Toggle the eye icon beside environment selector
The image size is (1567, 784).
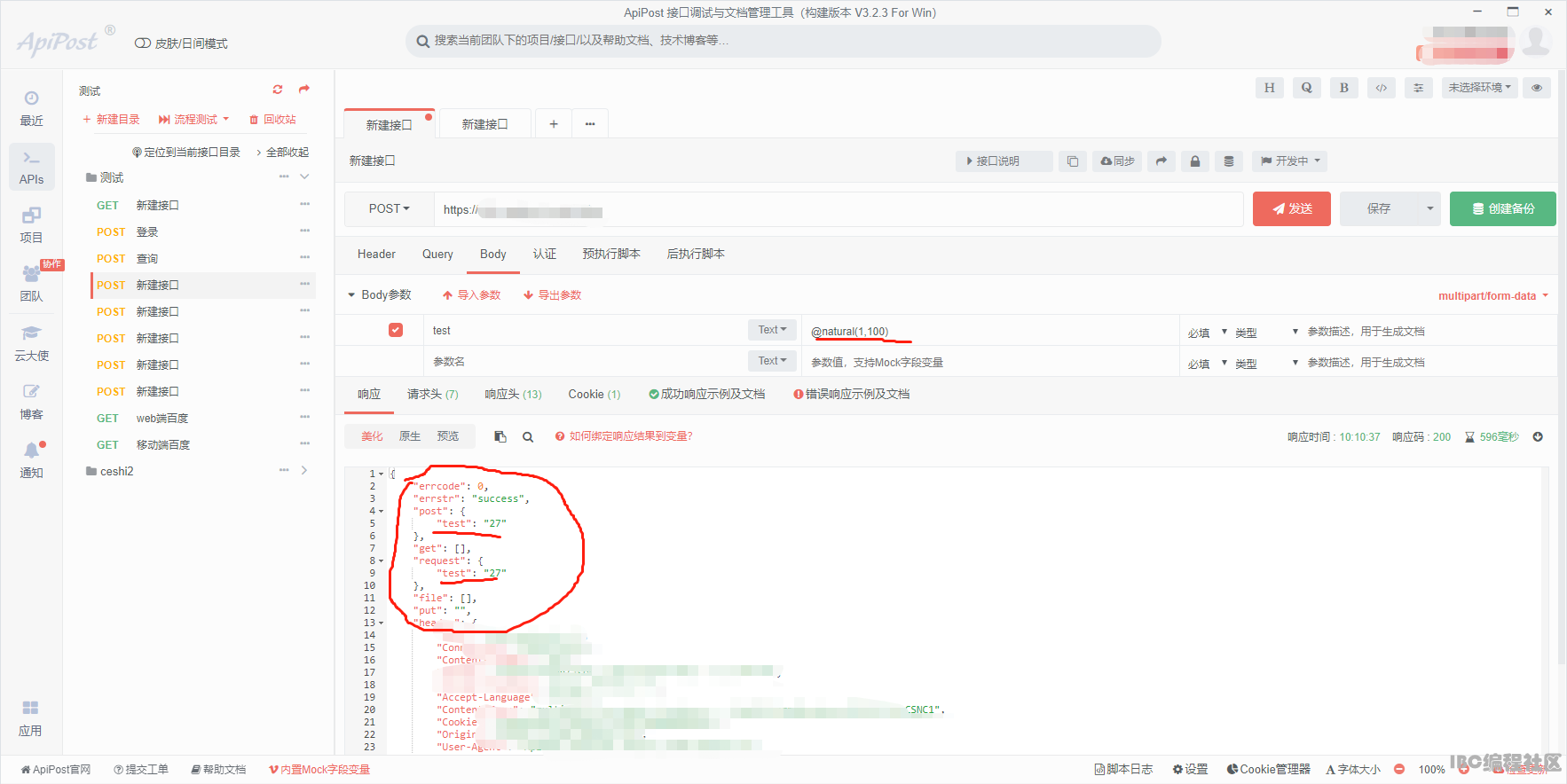click(1537, 88)
